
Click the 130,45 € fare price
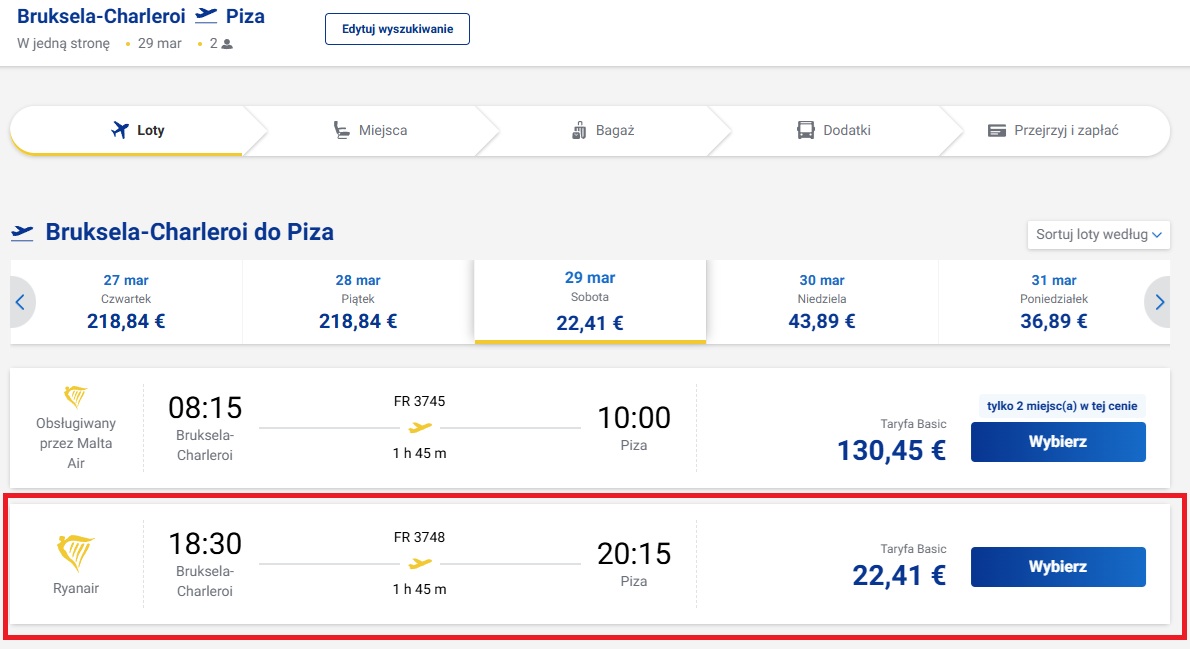point(892,450)
